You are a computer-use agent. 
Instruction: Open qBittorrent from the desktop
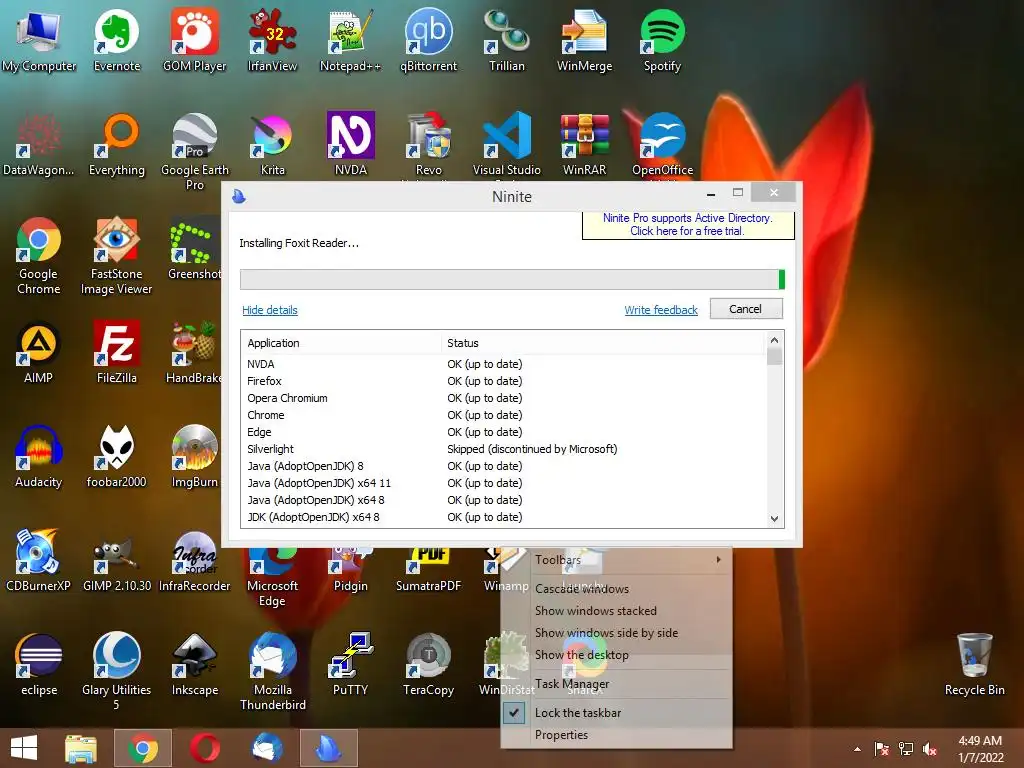[428, 40]
